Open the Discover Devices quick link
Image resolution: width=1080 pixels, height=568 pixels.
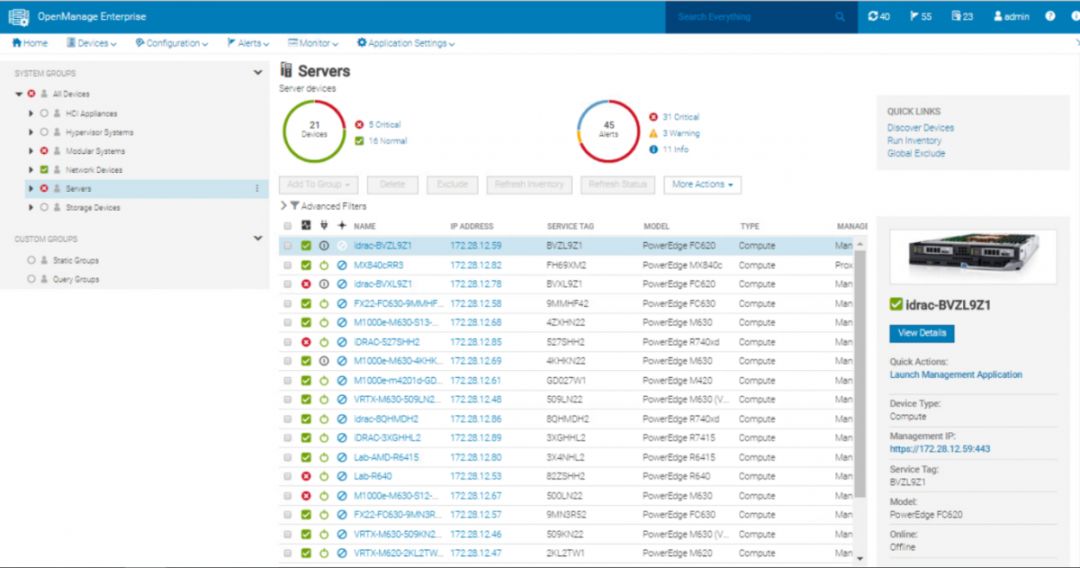pos(920,128)
